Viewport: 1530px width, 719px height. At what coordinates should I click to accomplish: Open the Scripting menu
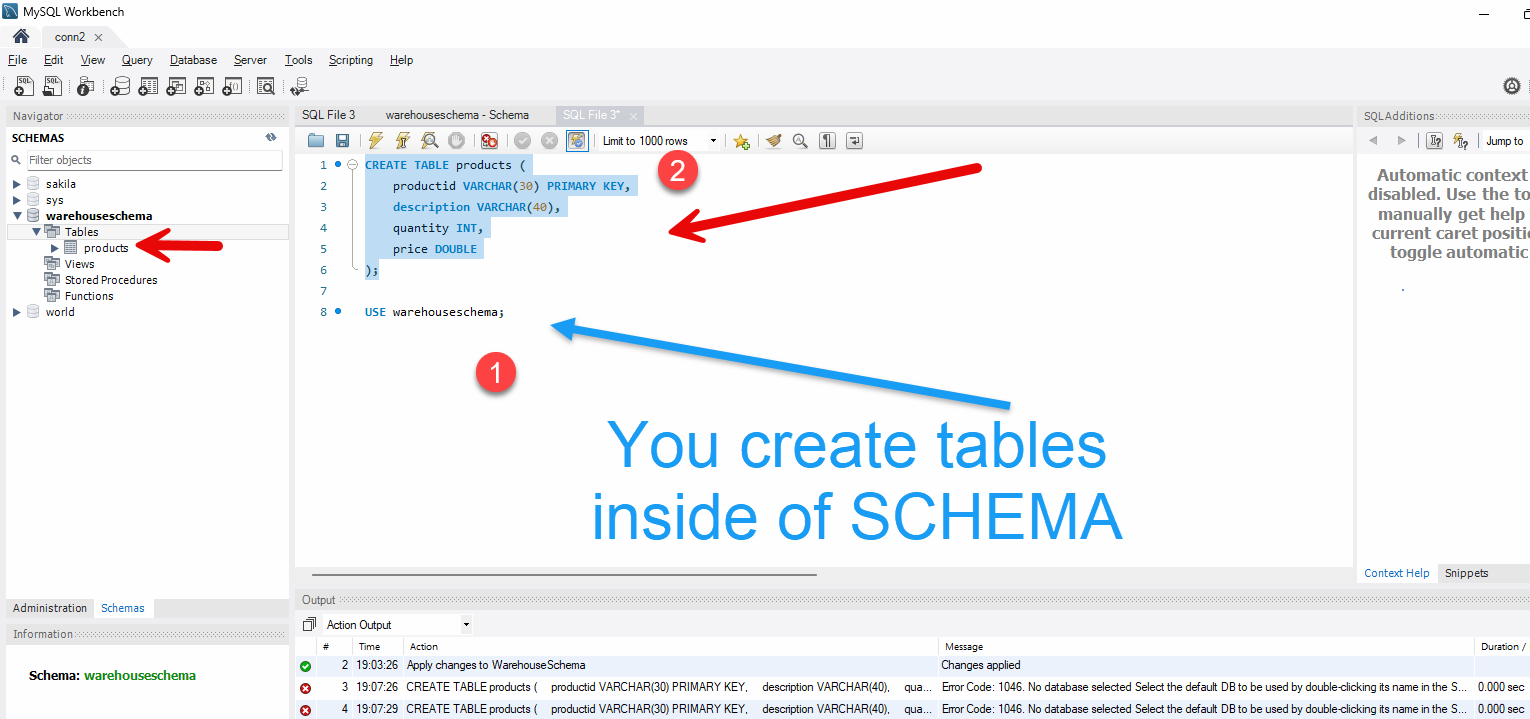tap(351, 60)
